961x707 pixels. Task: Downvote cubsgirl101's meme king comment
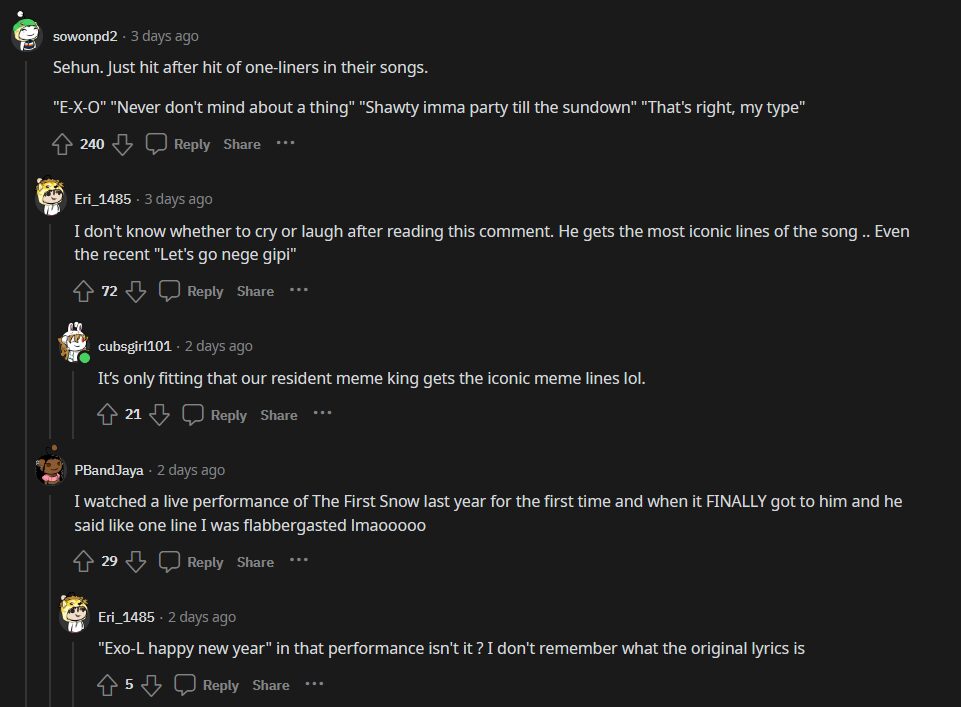159,415
